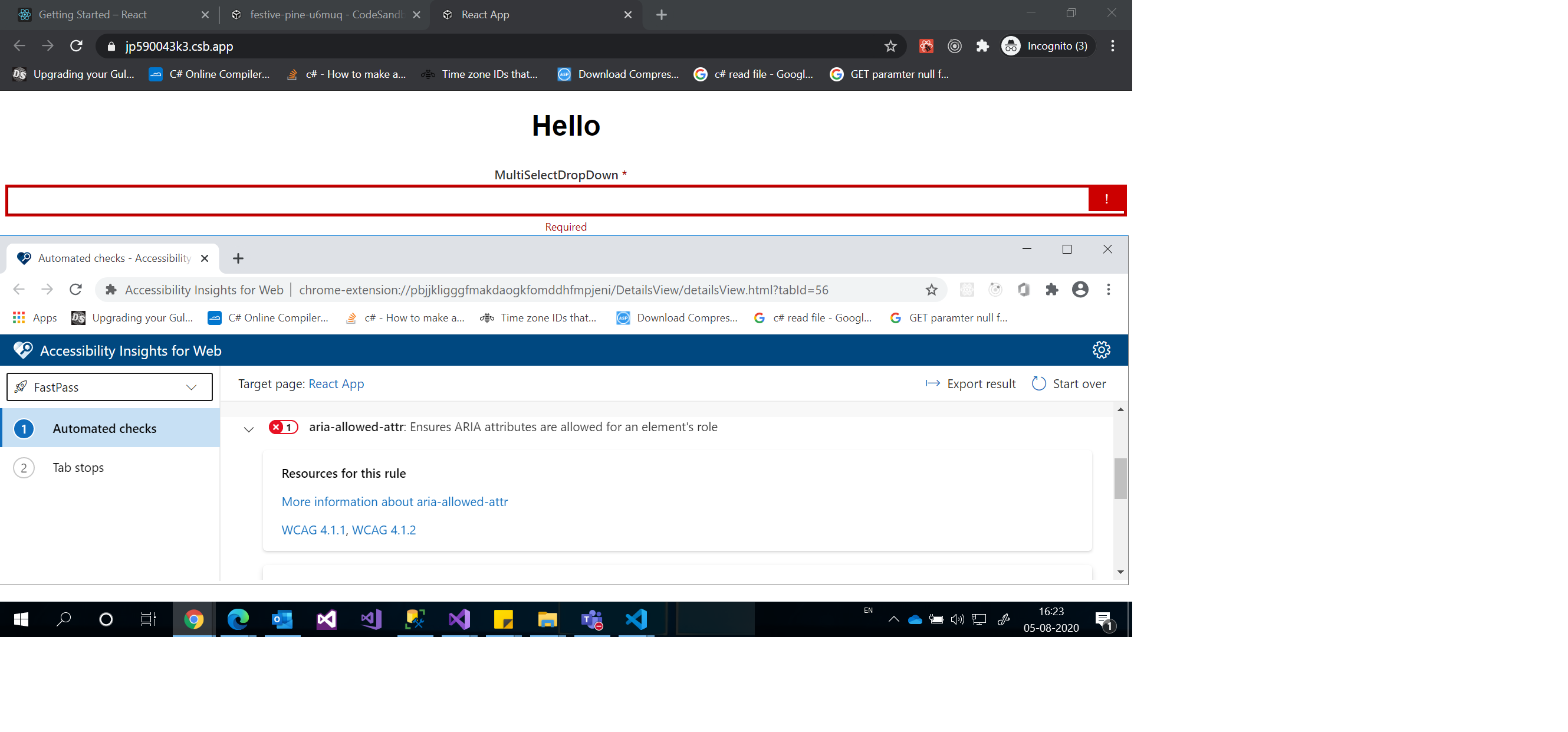The image size is (1568, 732).
Task: Click the MultiSelectDropDown input field
Action: [x=547, y=201]
